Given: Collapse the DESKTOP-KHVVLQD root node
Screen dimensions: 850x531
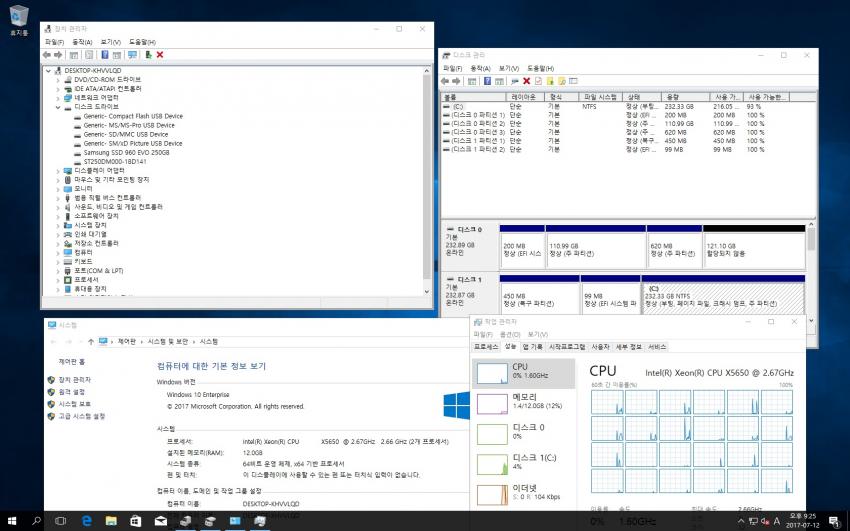Looking at the screenshot, I should pyautogui.click(x=48, y=71).
